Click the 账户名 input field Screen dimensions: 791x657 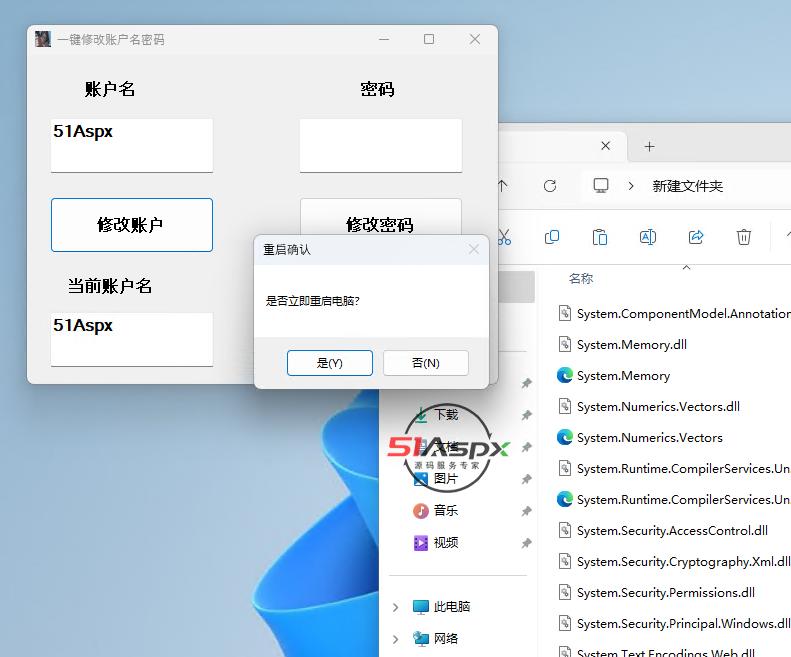click(132, 145)
